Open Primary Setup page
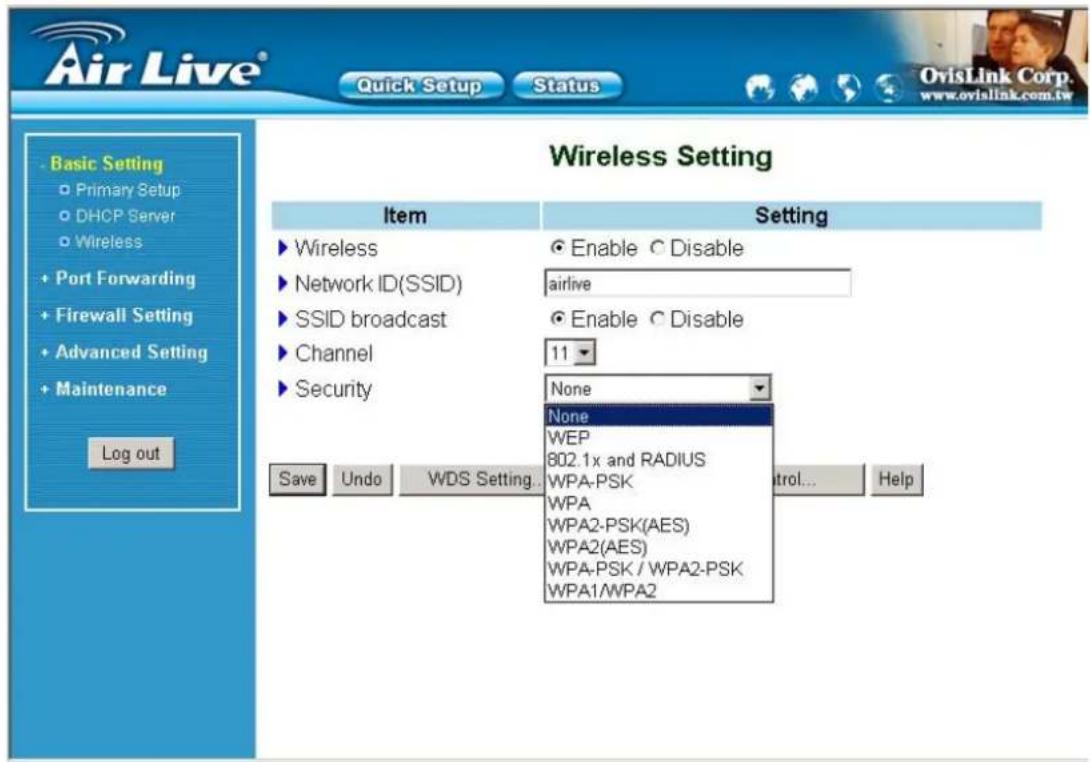 coord(128,190)
